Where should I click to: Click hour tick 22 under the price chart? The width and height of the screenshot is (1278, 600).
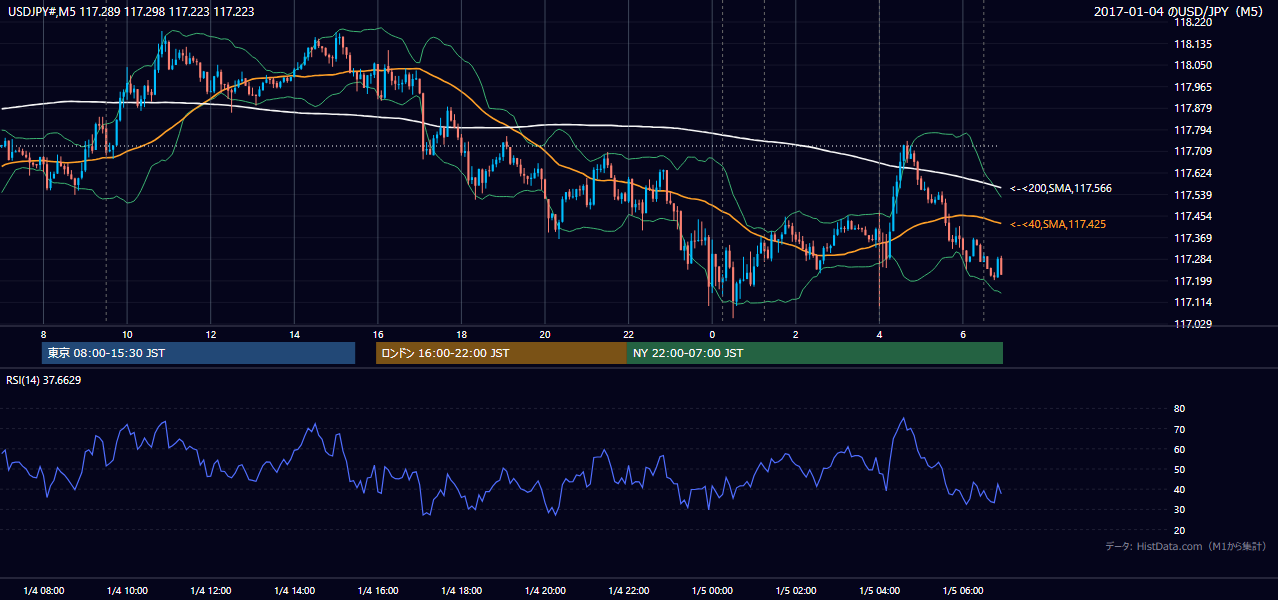628,334
